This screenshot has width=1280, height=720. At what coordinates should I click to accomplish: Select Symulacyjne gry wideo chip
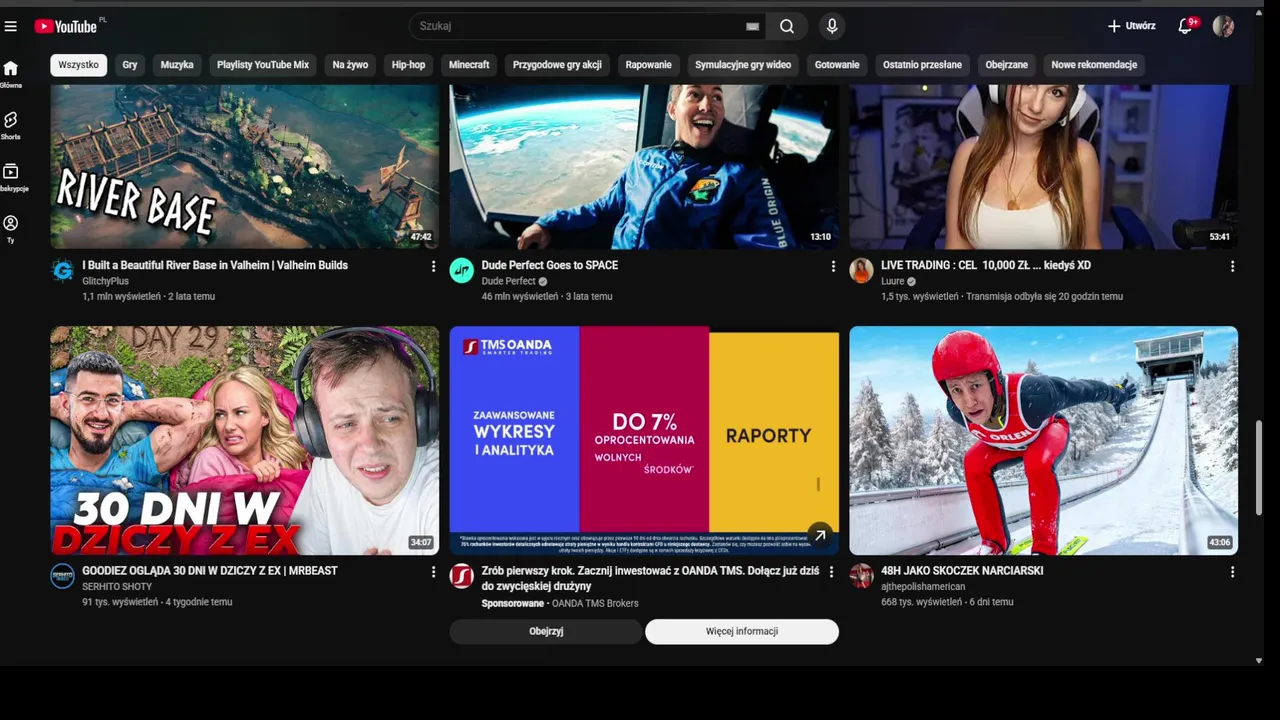click(x=743, y=65)
